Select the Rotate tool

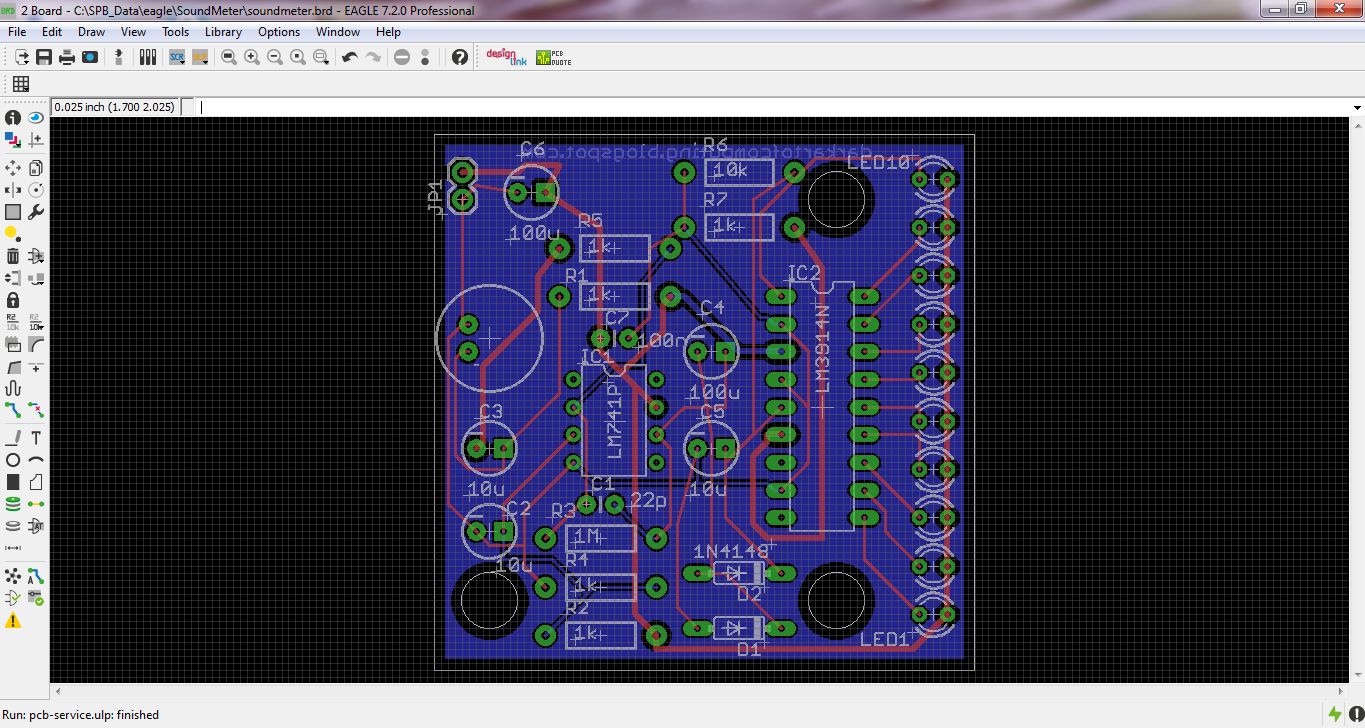click(36, 189)
